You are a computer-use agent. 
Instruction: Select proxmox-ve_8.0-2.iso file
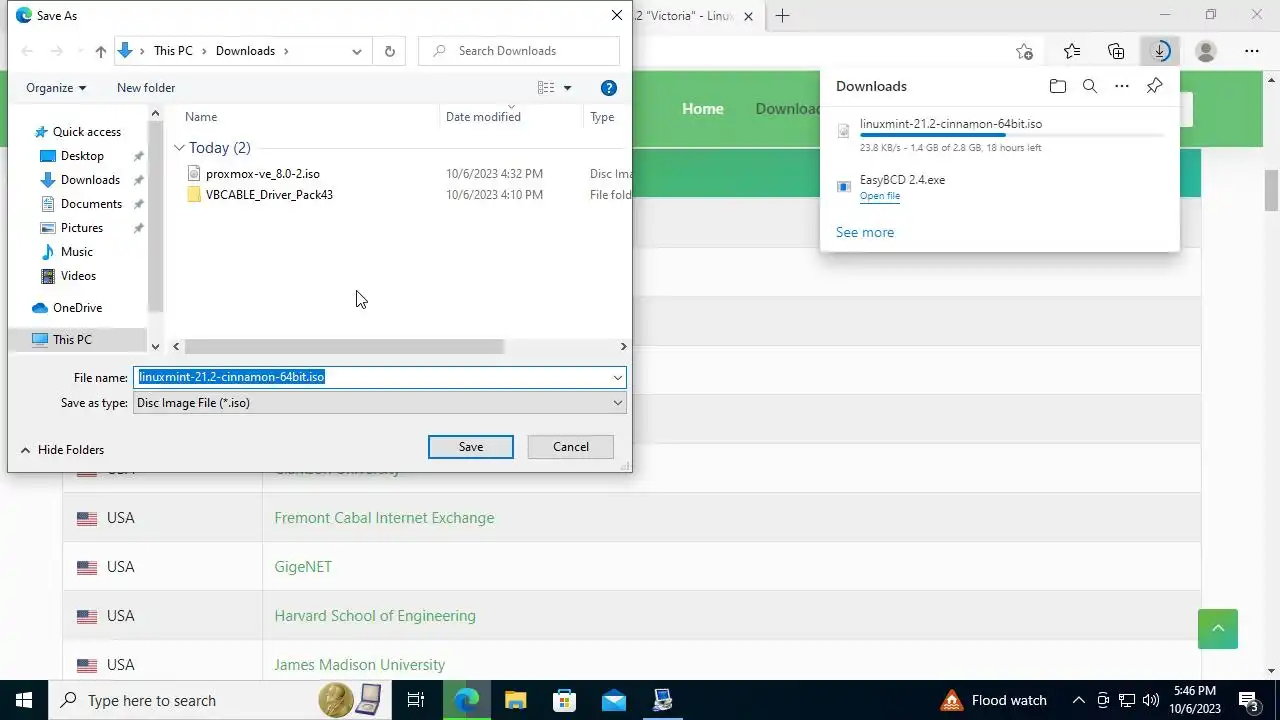pos(262,174)
